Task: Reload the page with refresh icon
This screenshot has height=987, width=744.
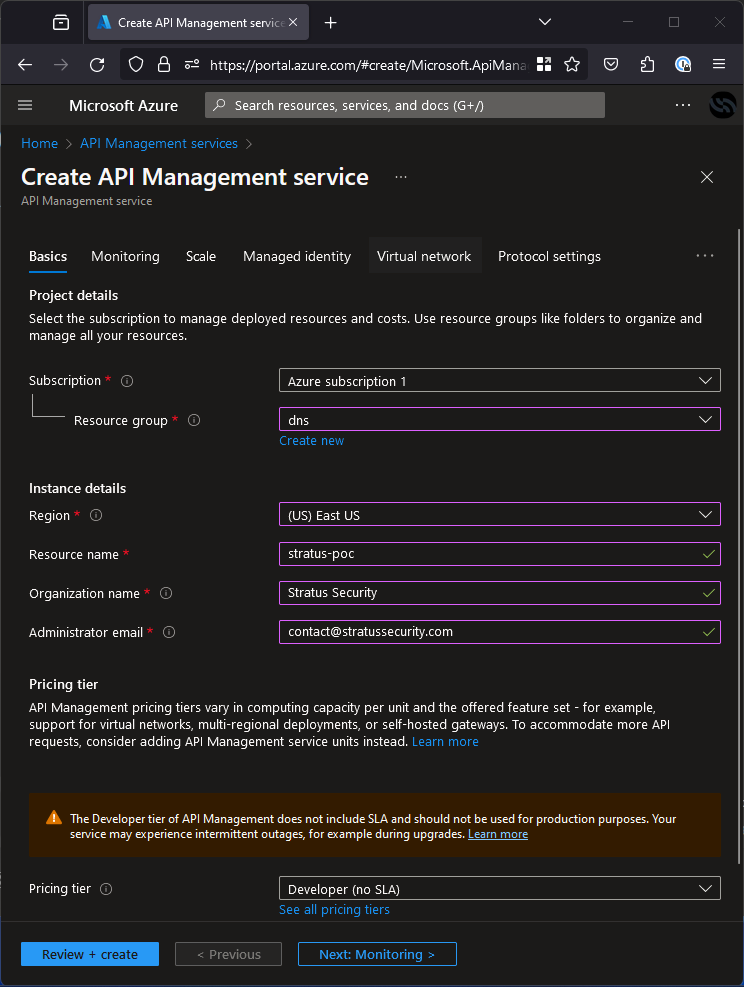Action: pos(97,64)
